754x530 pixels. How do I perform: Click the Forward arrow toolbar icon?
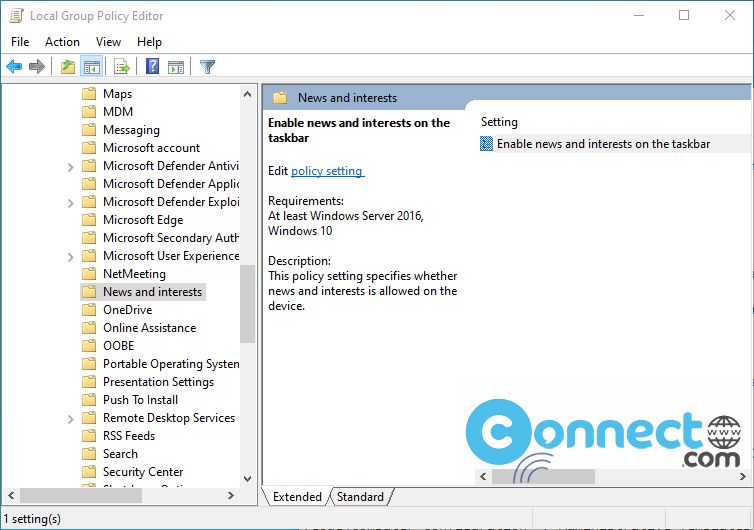coord(37,66)
